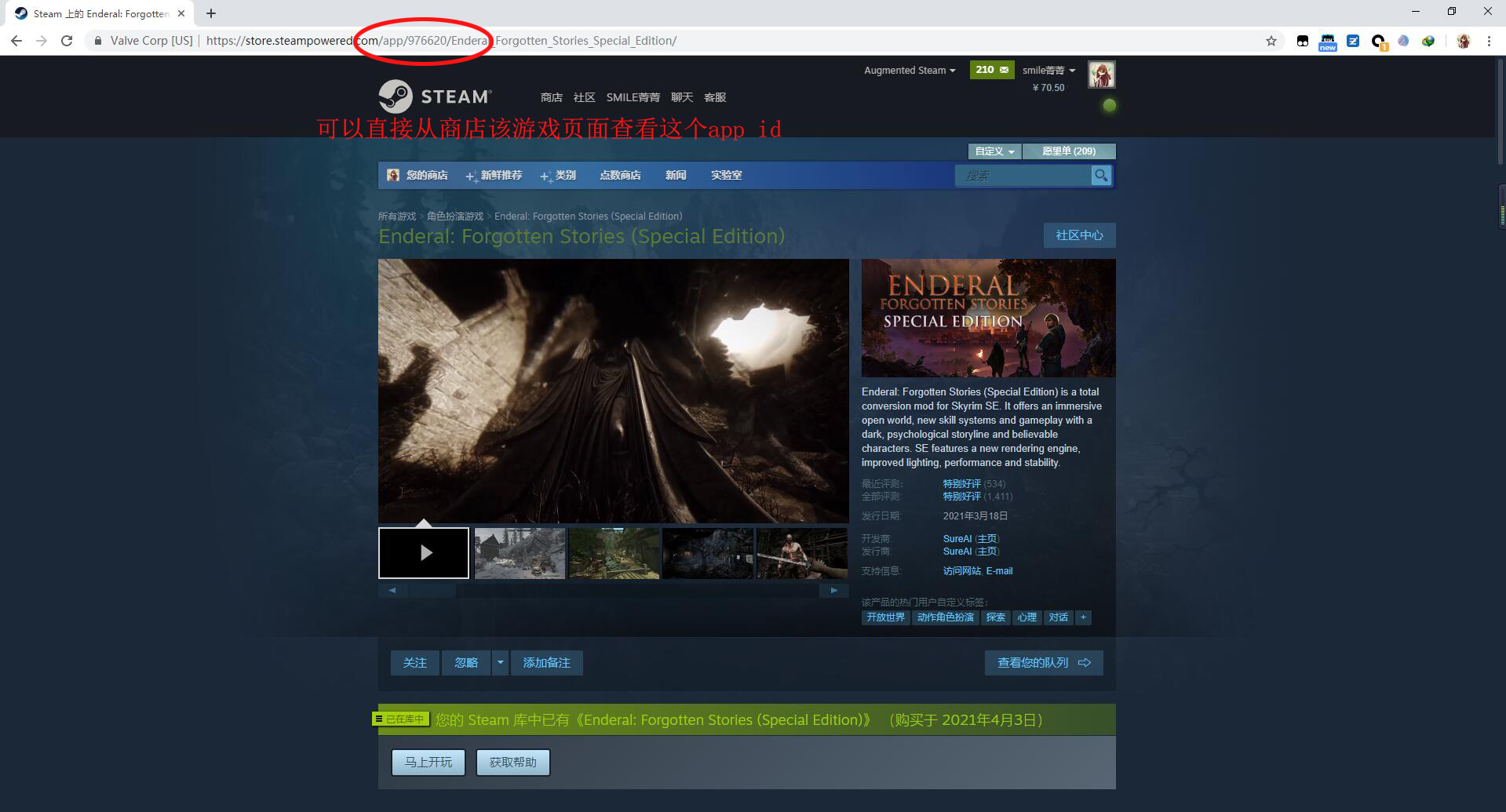Open 商店 in the Steam top navigation
1506x812 pixels.
552,97
